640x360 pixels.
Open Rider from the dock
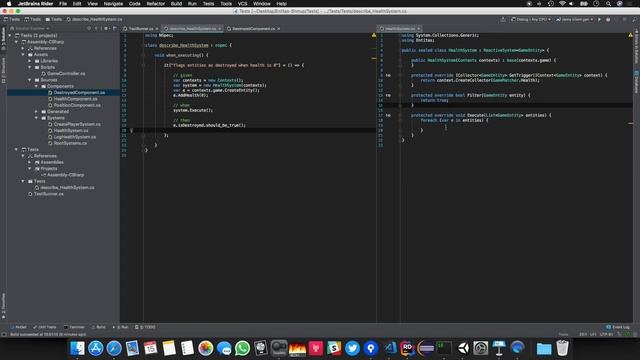tap(407, 348)
